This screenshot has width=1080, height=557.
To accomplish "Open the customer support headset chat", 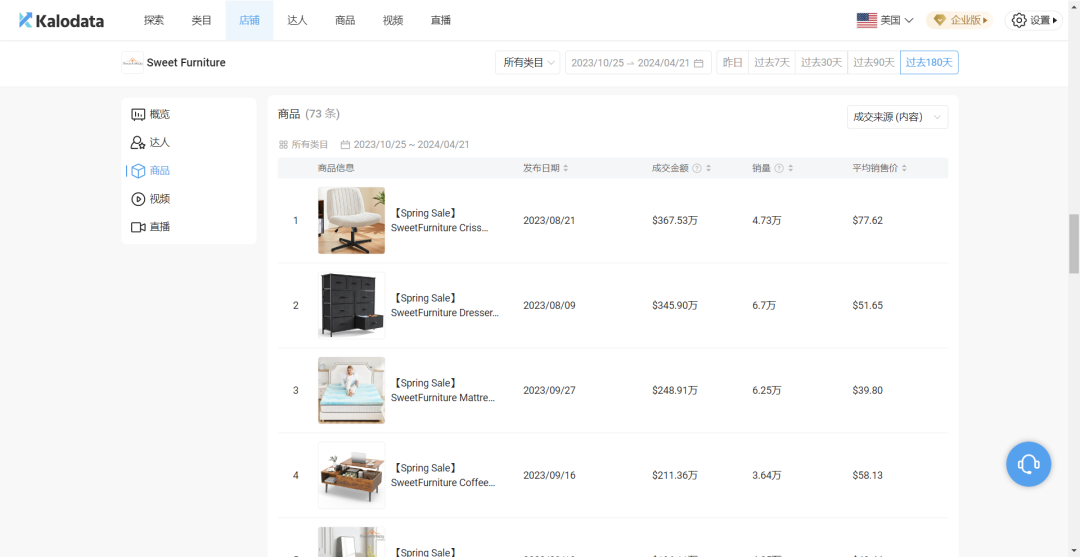I will [x=1028, y=464].
